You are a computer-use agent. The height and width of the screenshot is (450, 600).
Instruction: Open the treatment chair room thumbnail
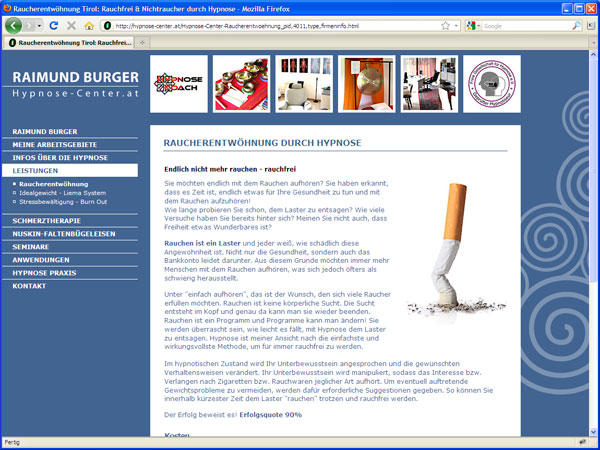[304, 84]
